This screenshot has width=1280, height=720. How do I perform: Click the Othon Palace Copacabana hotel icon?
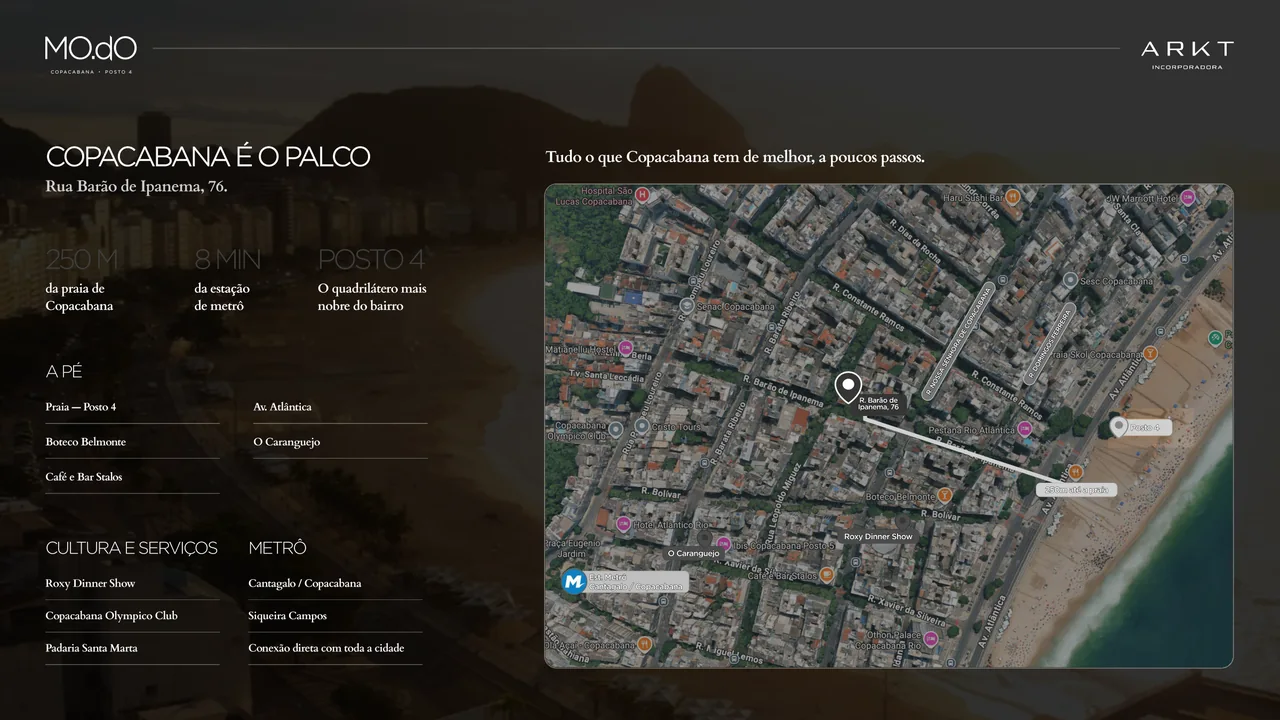tap(931, 638)
